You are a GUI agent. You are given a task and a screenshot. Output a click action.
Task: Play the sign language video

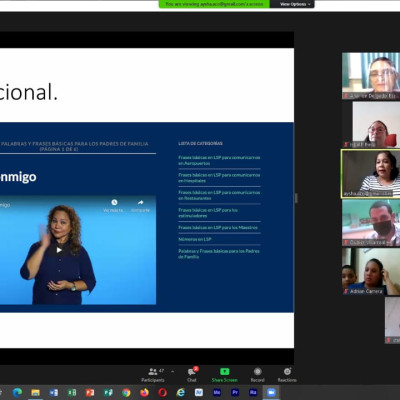click(59, 250)
